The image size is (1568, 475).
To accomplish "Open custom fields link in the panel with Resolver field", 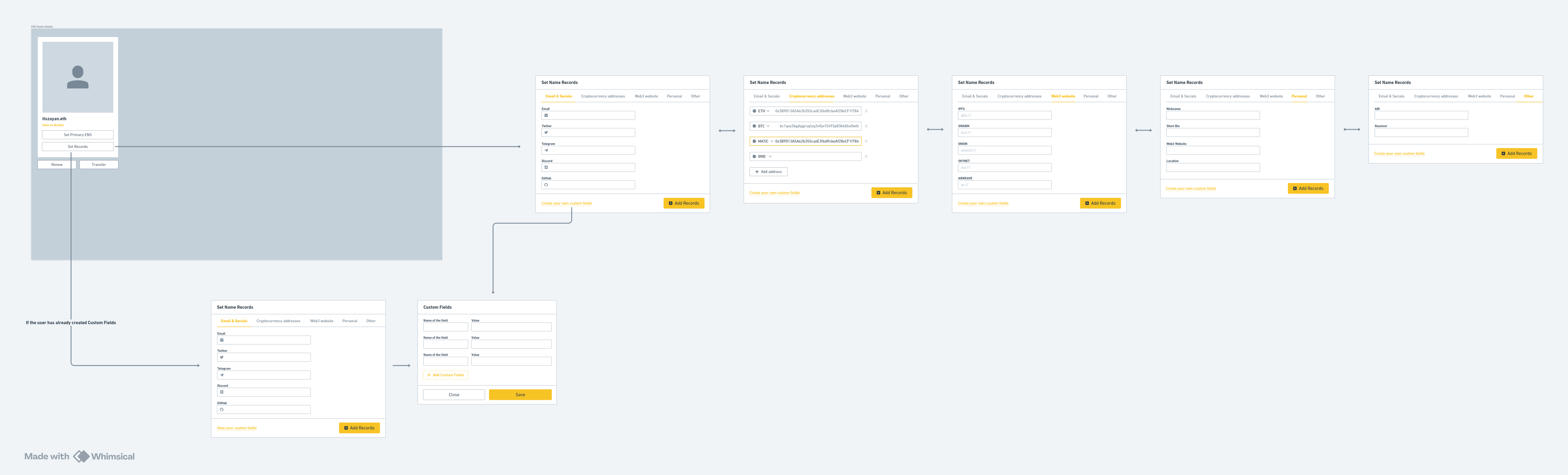I will (1399, 154).
